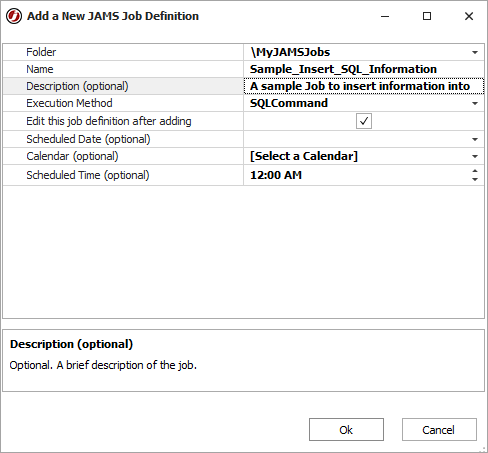Click the Description value field
Viewport: 488px width, 453px height.
[363, 86]
